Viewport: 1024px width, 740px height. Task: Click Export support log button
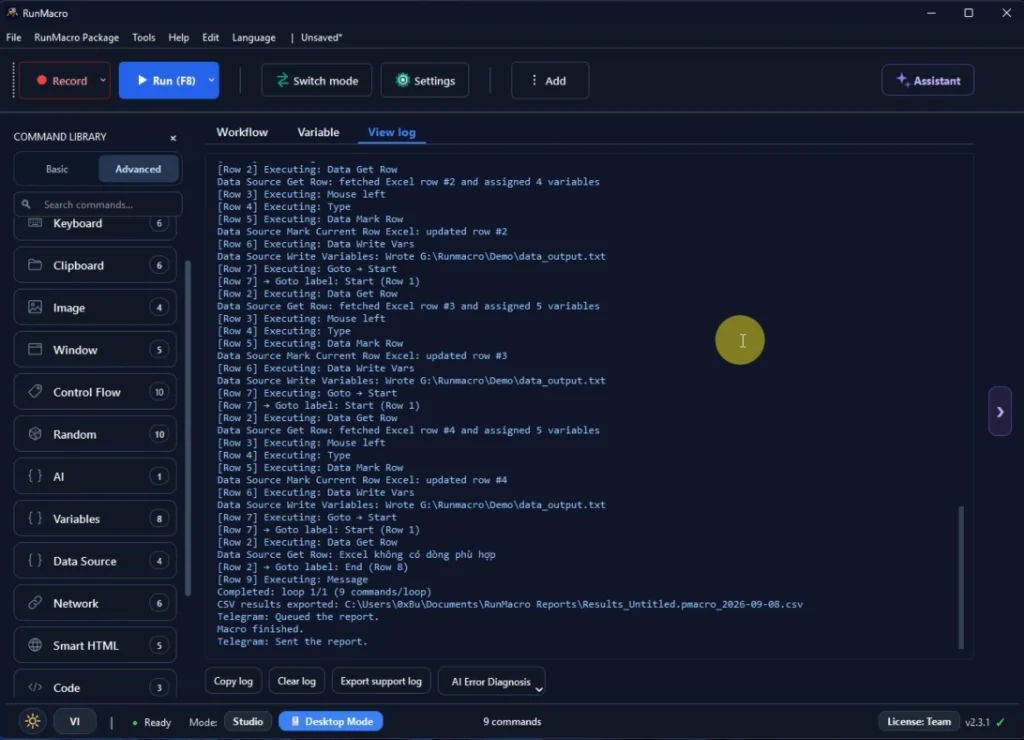coord(381,681)
